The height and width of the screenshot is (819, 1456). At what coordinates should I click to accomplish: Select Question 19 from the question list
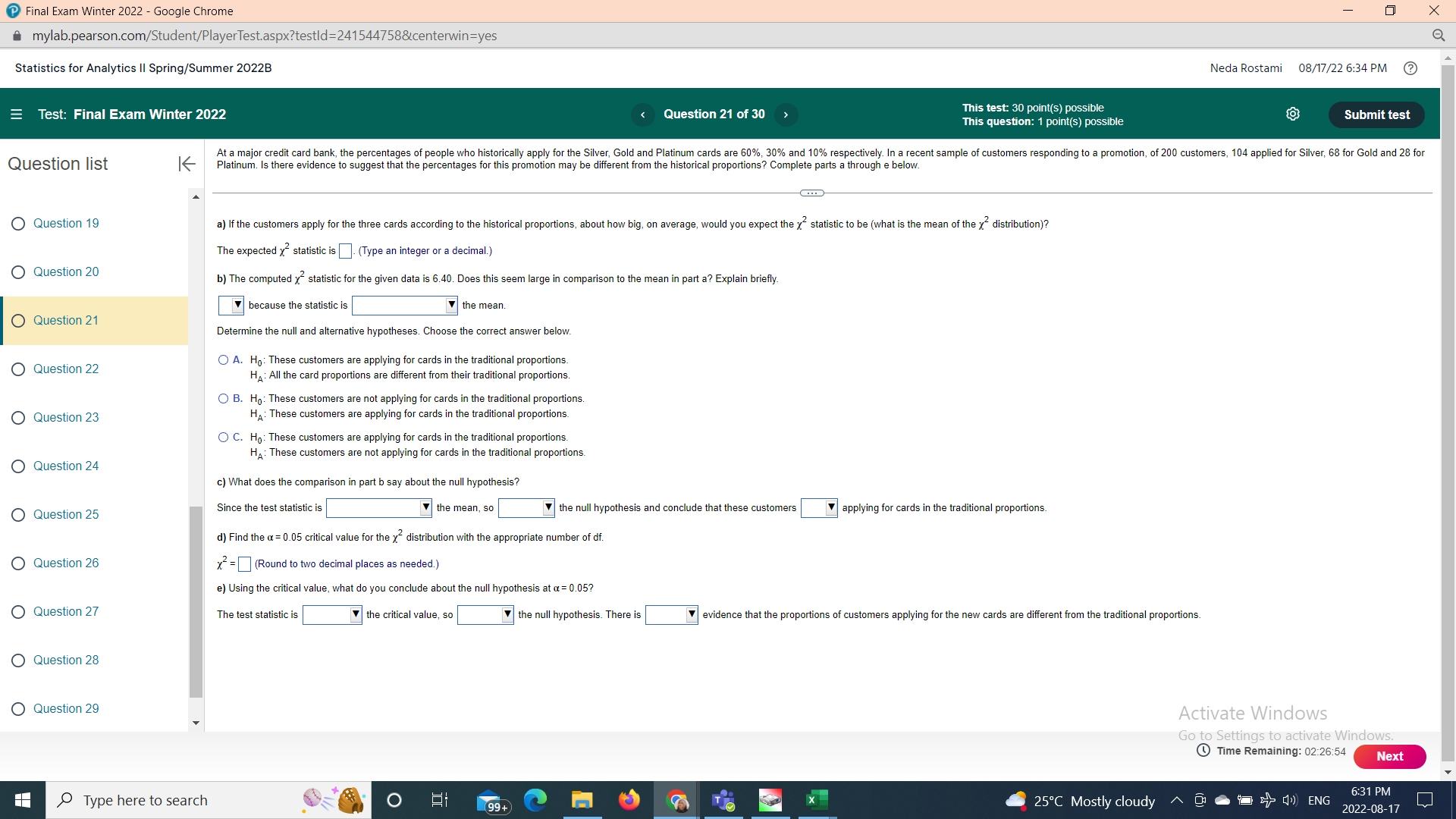click(x=66, y=223)
